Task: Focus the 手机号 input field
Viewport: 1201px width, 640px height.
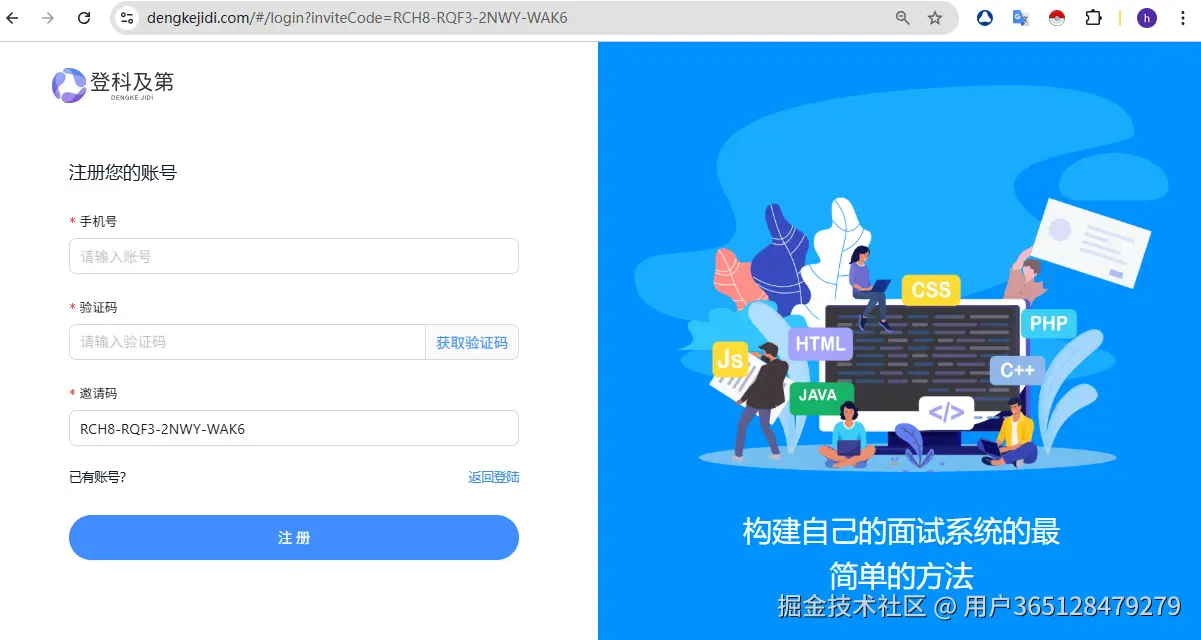Action: tap(294, 256)
